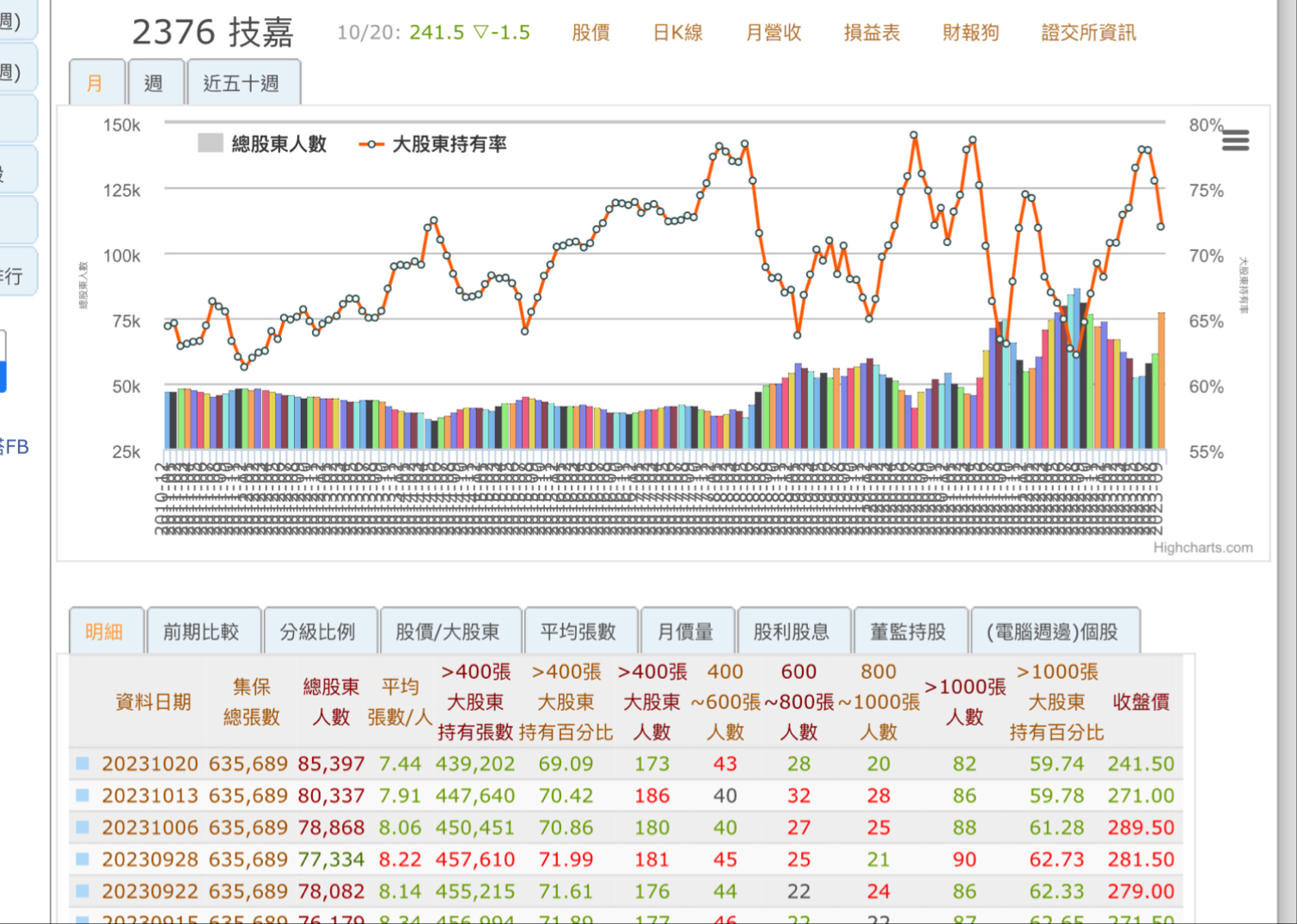Select the blue marker for row 20231013
Image resolution: width=1297 pixels, height=924 pixels.
83,795
